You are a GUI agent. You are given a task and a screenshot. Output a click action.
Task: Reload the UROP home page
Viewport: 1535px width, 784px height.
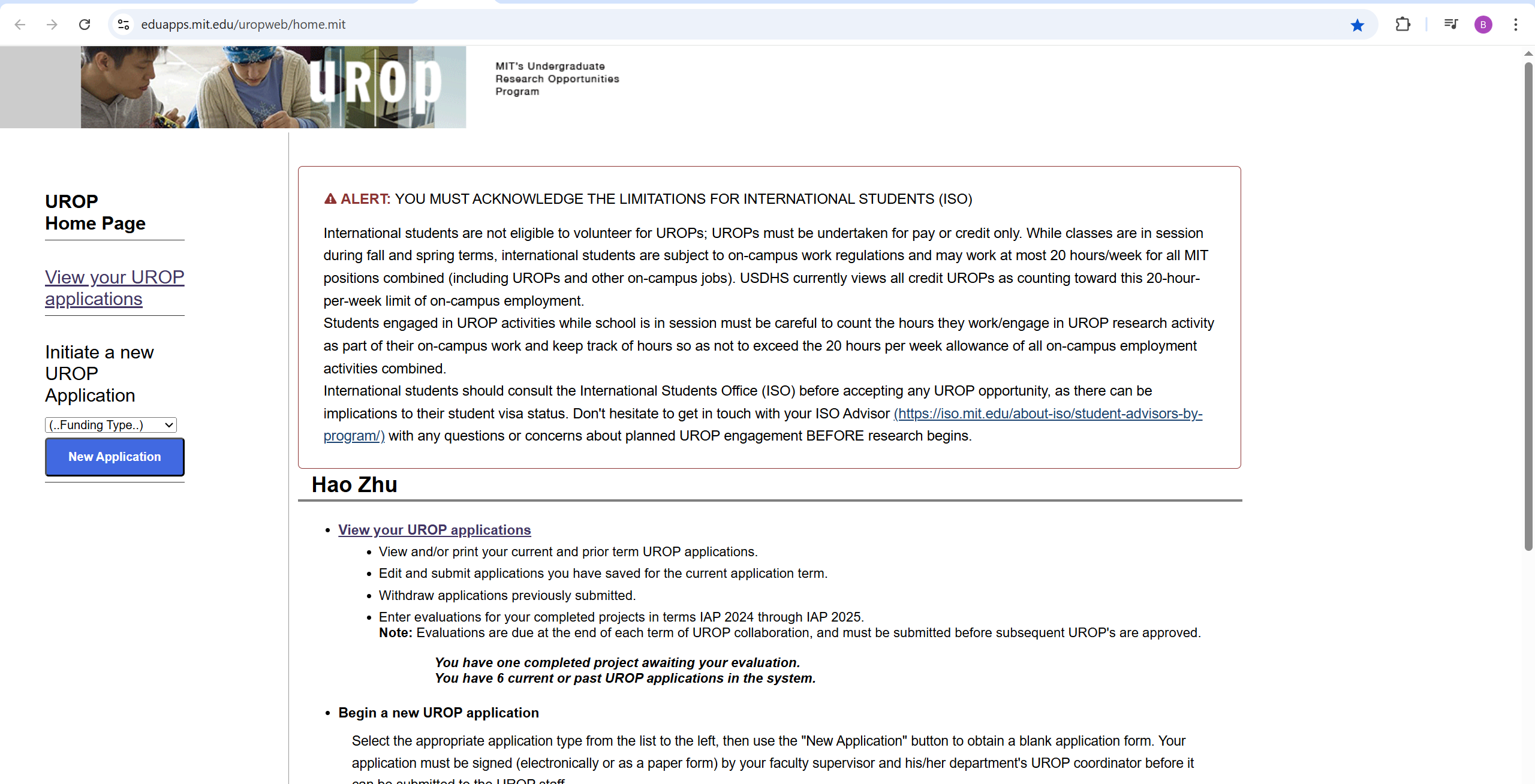85,25
